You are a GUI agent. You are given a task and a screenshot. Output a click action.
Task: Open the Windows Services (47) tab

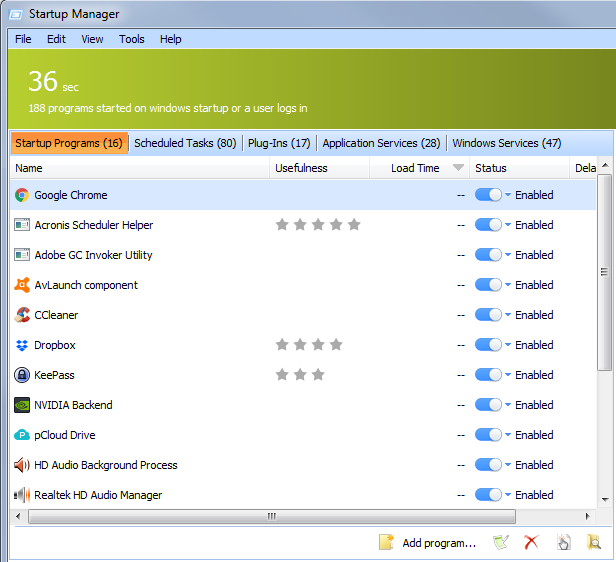[507, 143]
